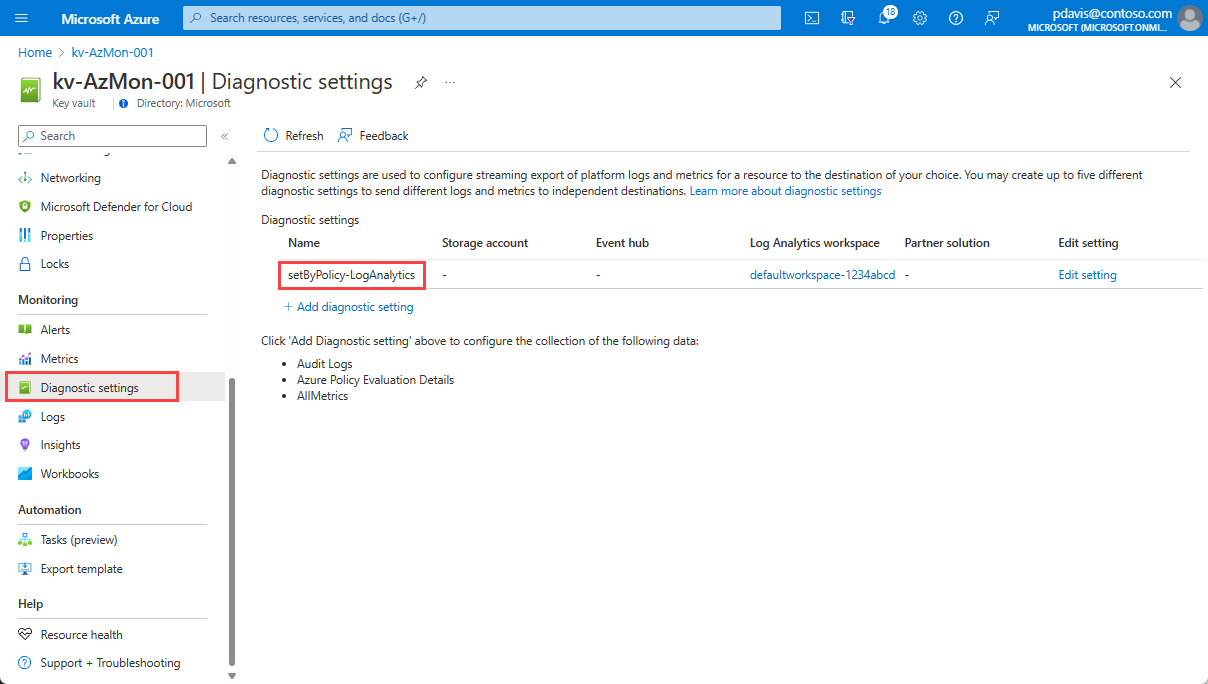Open Tasks (preview) under Automation
Screen dimensions: 1208x684
click(x=79, y=540)
